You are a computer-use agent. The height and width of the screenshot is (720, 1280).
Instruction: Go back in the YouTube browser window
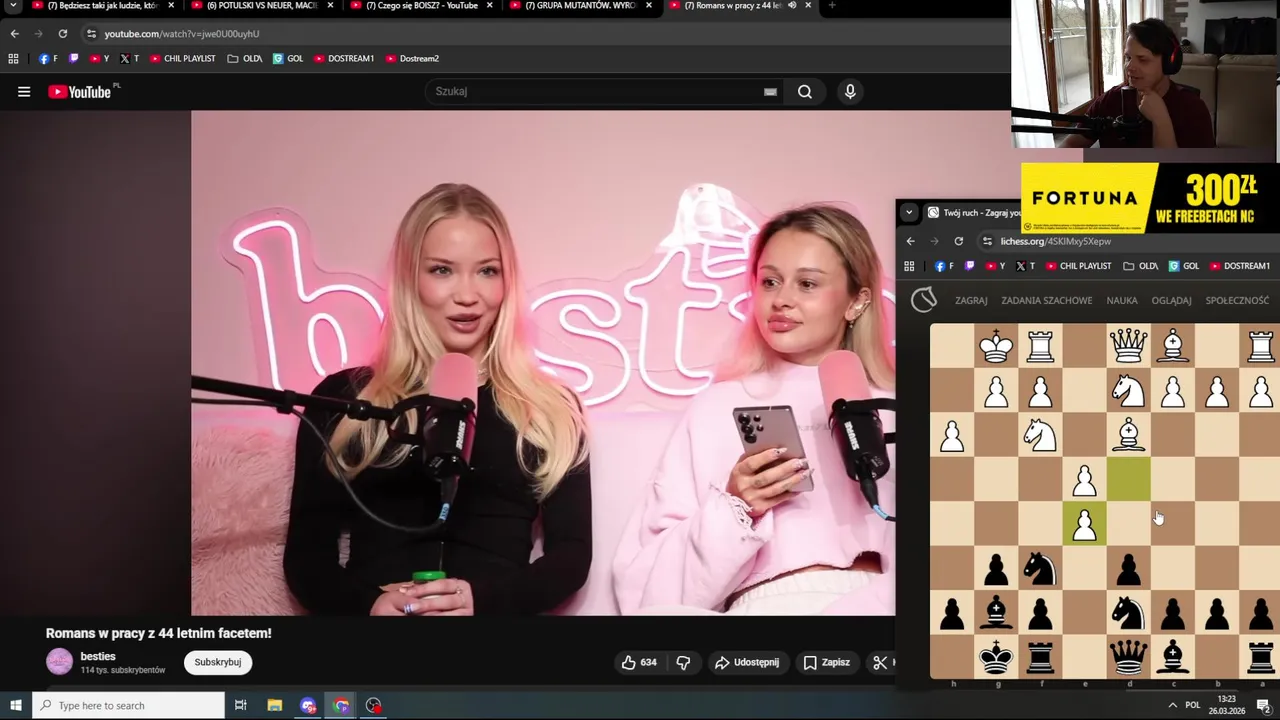click(14, 34)
